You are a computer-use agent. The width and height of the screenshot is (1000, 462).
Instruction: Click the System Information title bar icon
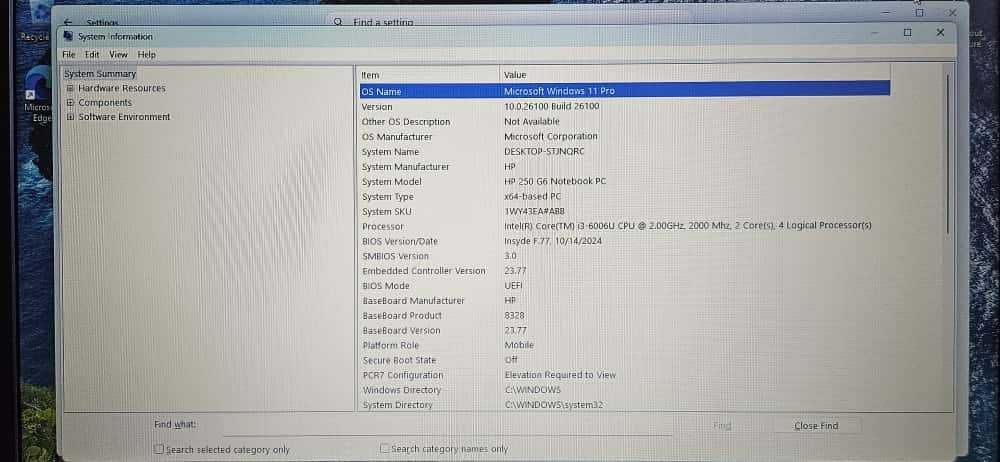coord(68,36)
